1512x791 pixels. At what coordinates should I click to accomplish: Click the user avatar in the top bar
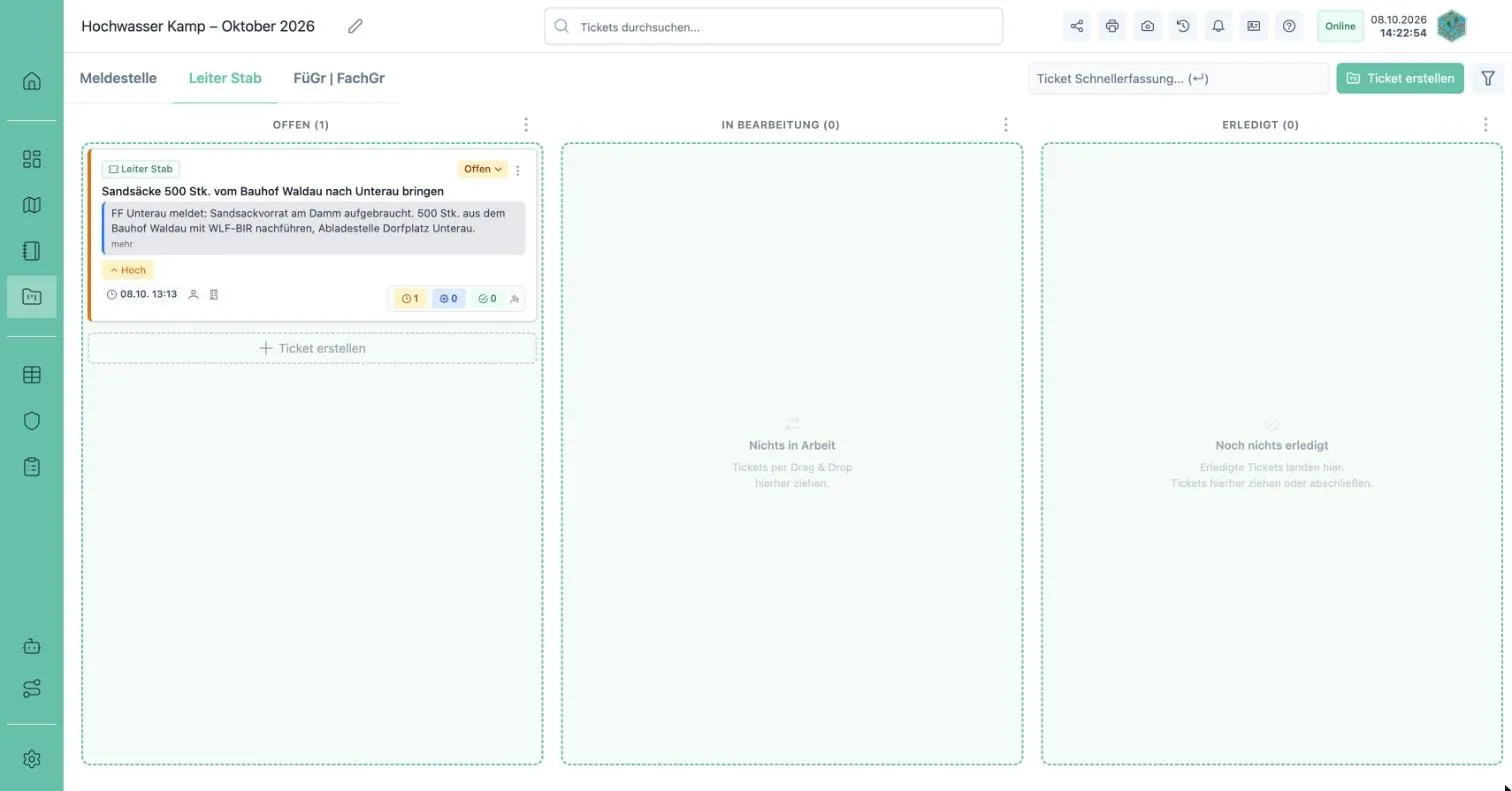point(1452,27)
